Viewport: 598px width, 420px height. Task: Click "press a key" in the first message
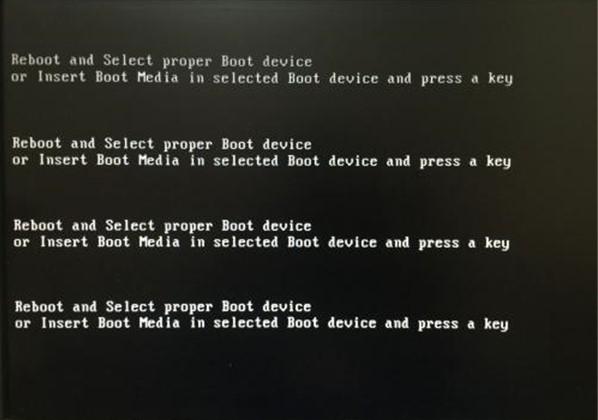(467, 79)
